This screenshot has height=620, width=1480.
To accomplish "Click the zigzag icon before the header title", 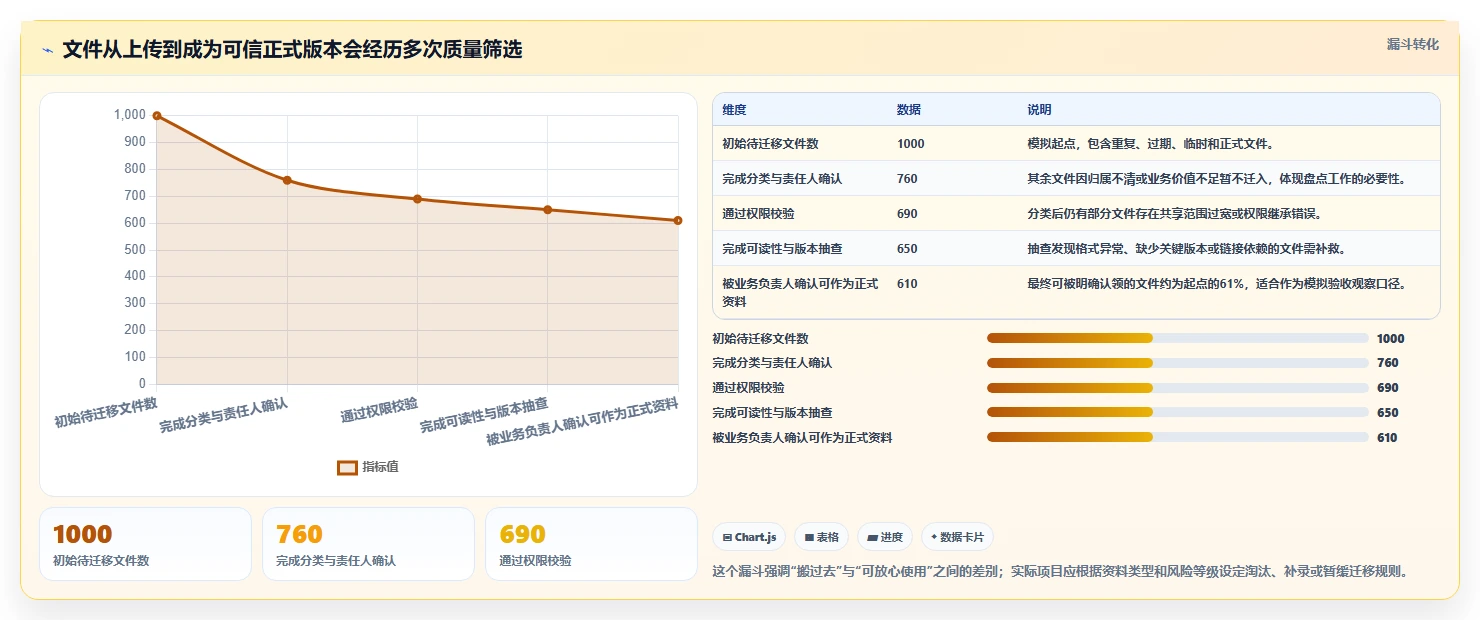I will click(x=48, y=50).
